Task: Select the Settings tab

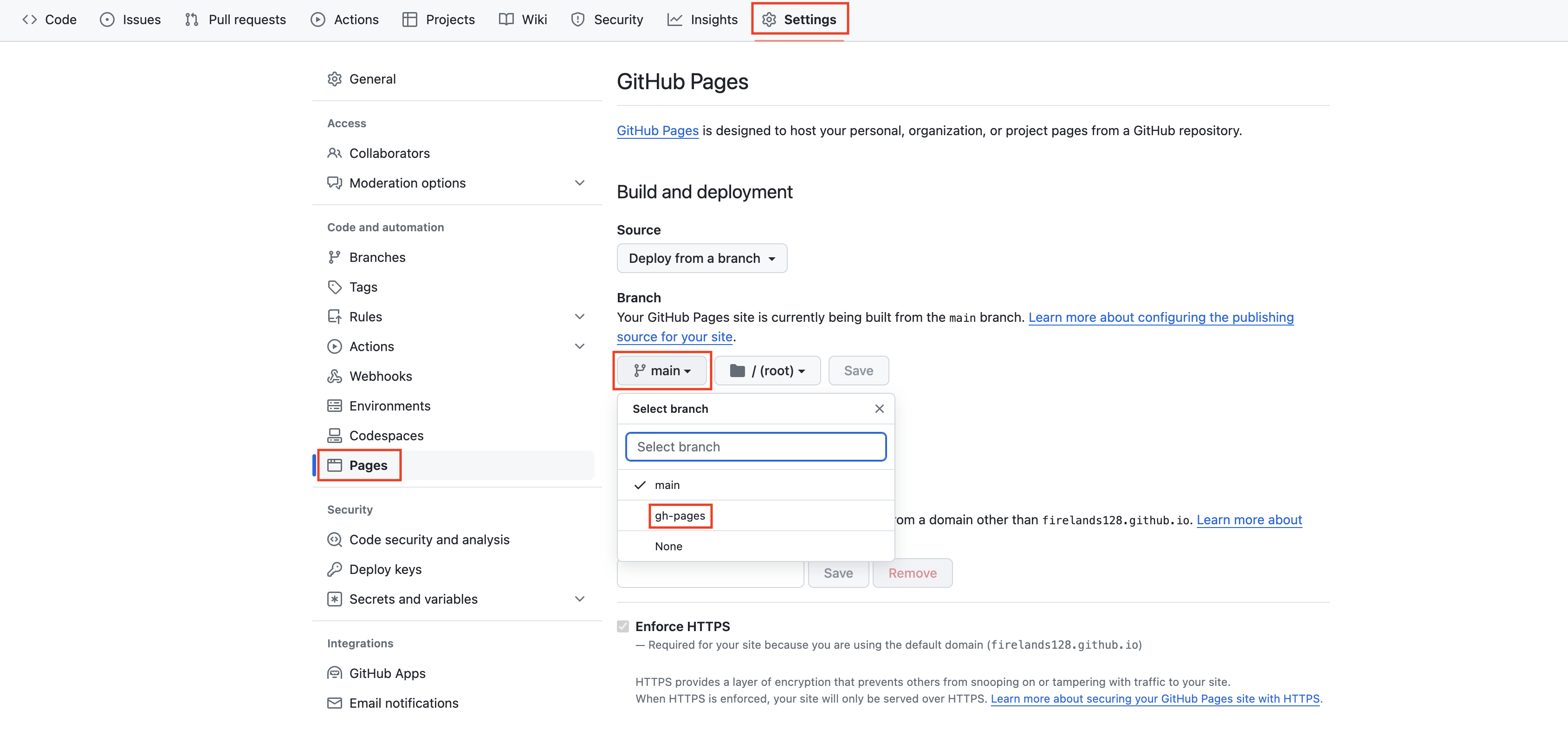Action: click(x=799, y=20)
